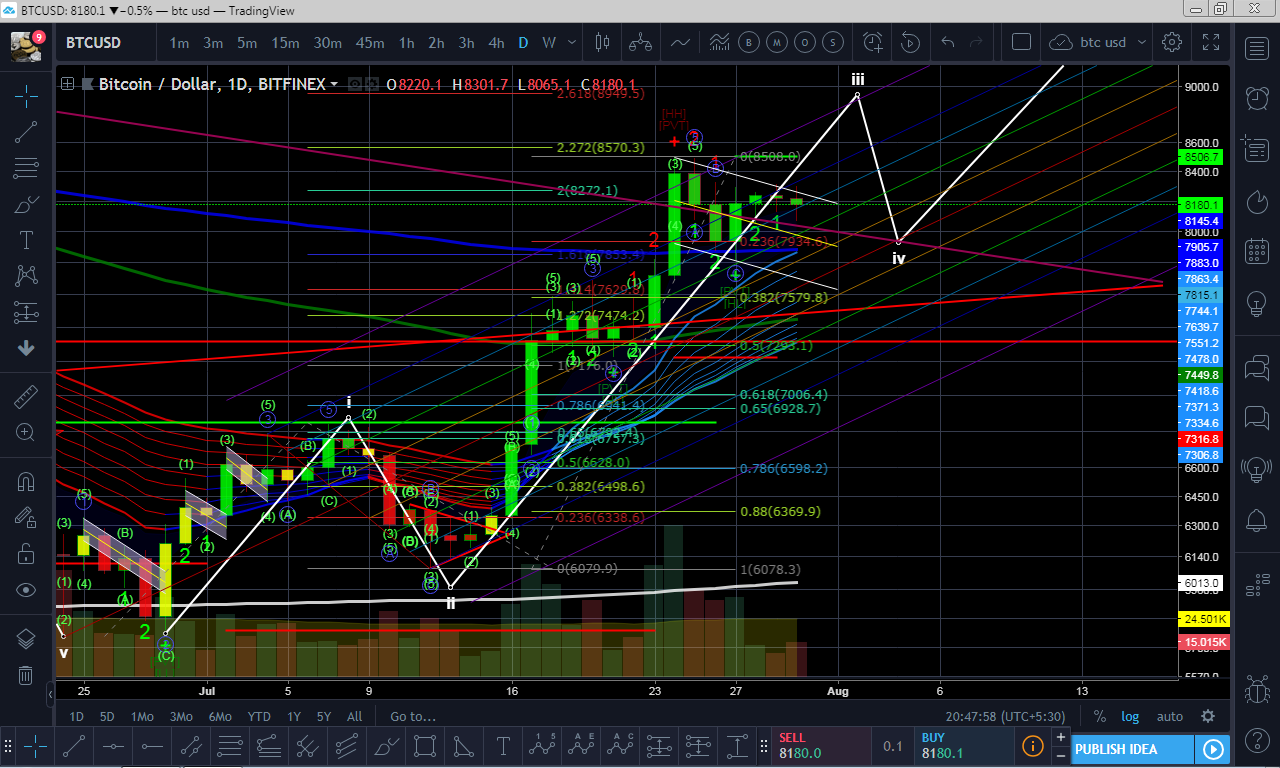Enter fullscreen mode
Screen dimensions: 1280x768
click(x=1210, y=42)
